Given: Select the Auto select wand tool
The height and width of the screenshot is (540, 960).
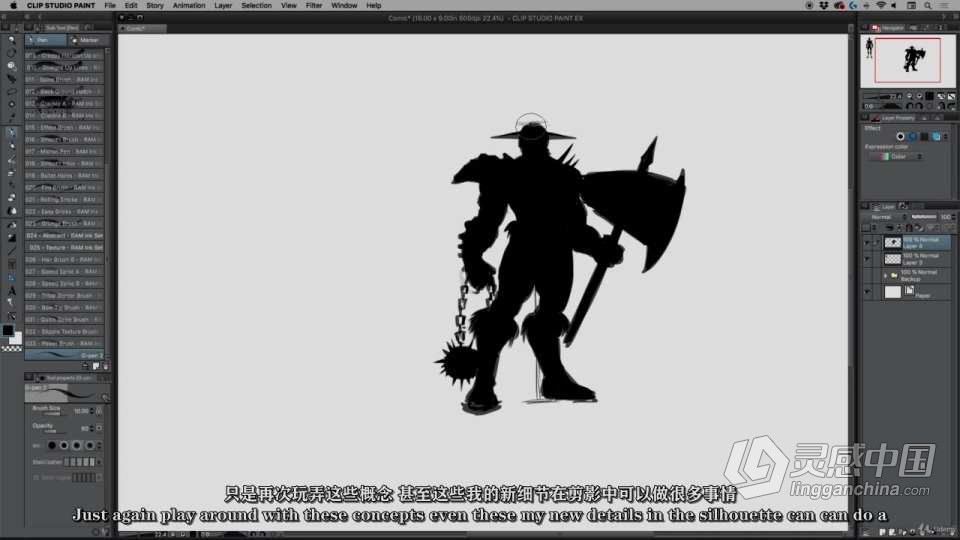Looking at the screenshot, I should pos(11,104).
